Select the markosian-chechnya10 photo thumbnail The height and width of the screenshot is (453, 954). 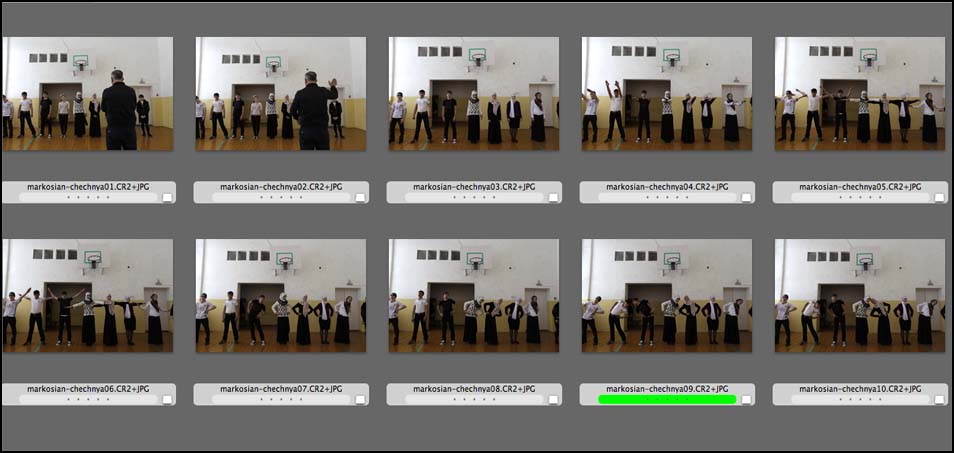[x=860, y=296]
